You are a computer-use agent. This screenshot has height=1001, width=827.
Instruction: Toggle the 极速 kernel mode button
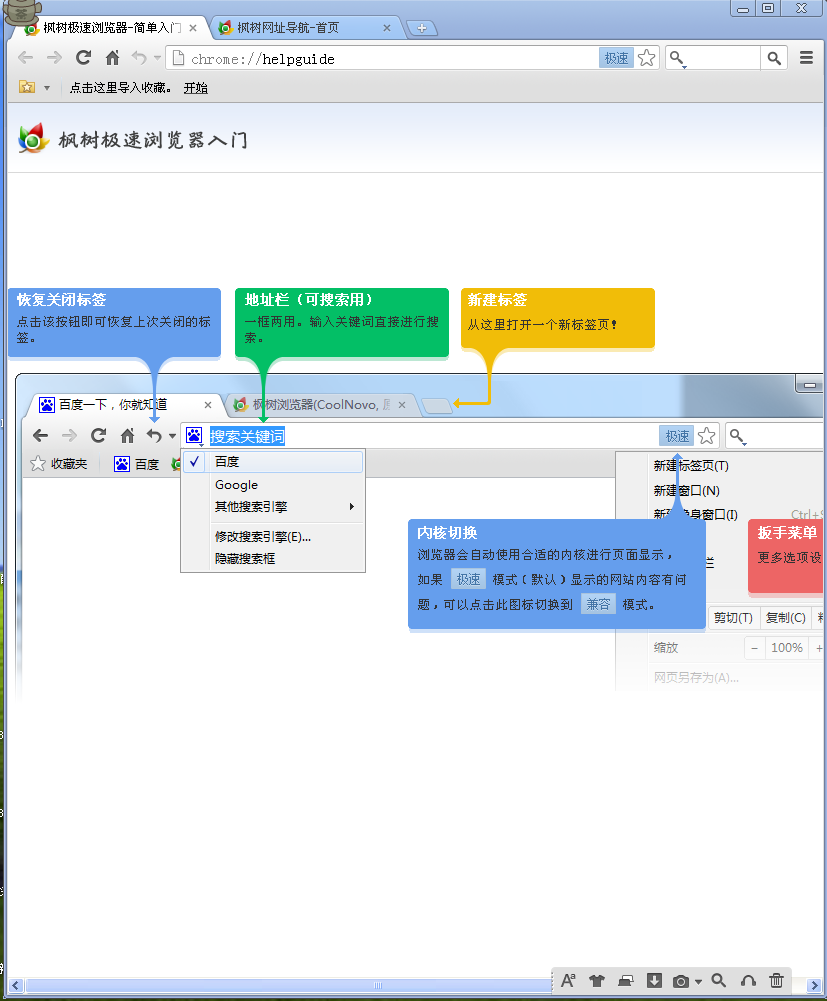point(616,58)
